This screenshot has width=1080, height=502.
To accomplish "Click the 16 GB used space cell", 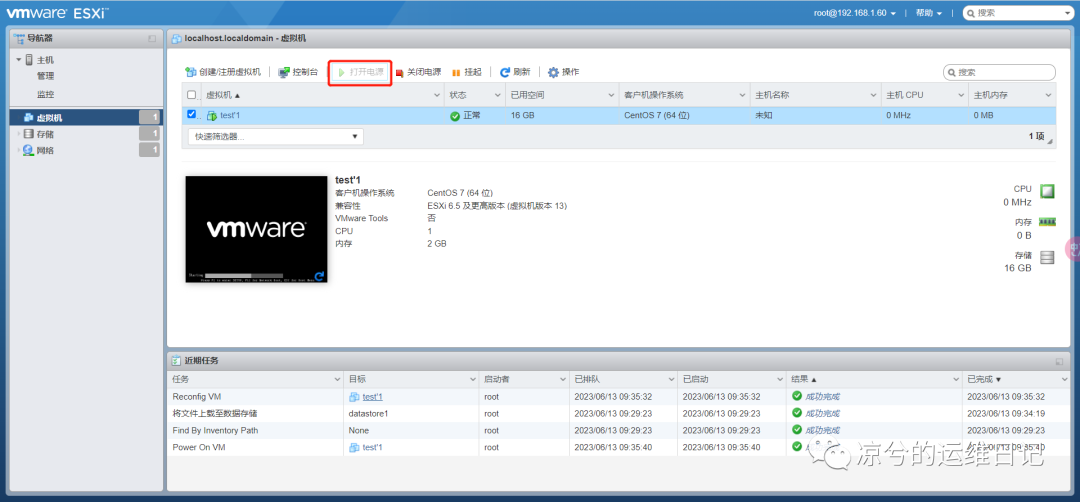I will [523, 116].
